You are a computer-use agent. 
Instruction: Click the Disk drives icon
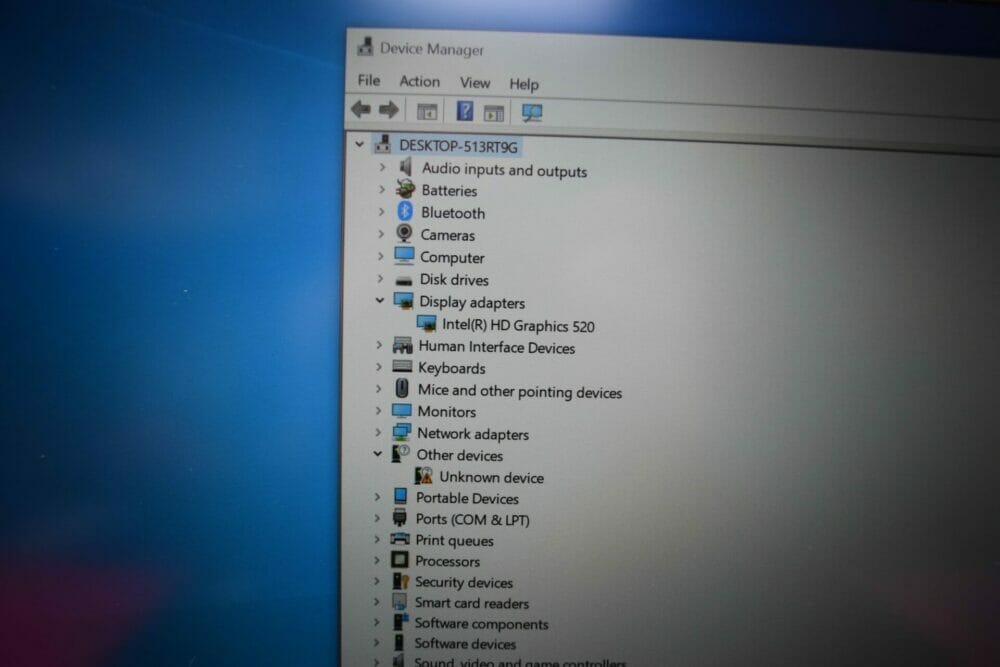pos(403,280)
